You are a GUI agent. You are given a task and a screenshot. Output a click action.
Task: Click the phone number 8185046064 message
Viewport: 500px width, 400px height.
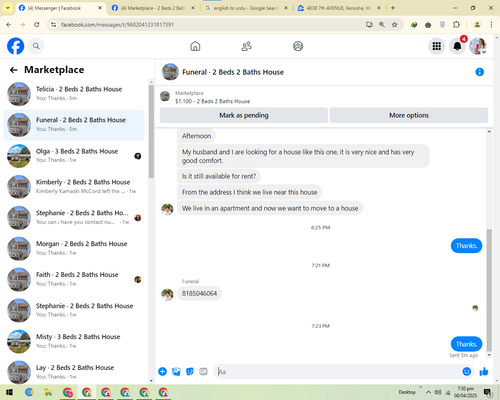[x=199, y=293]
